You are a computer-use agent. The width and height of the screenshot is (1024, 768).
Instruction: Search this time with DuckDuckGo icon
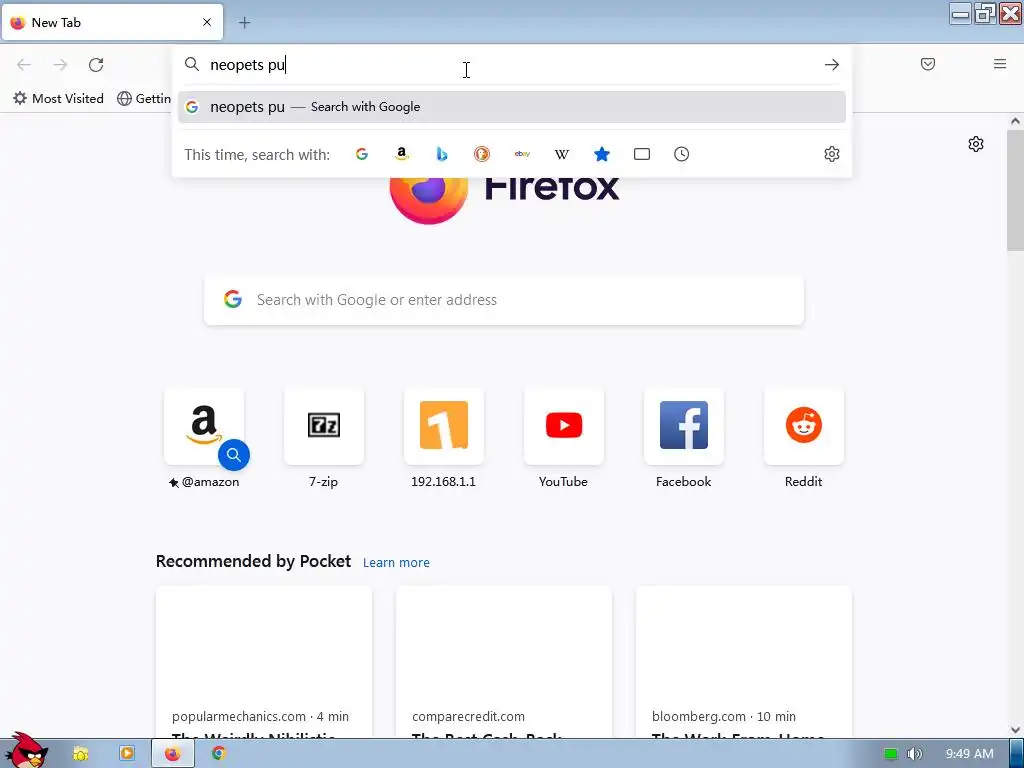[x=482, y=154]
